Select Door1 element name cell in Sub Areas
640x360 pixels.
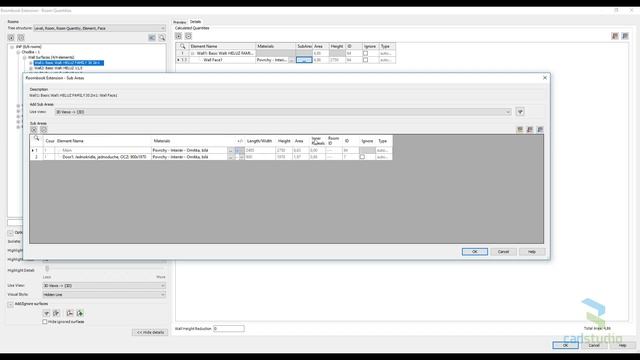tap(104, 157)
